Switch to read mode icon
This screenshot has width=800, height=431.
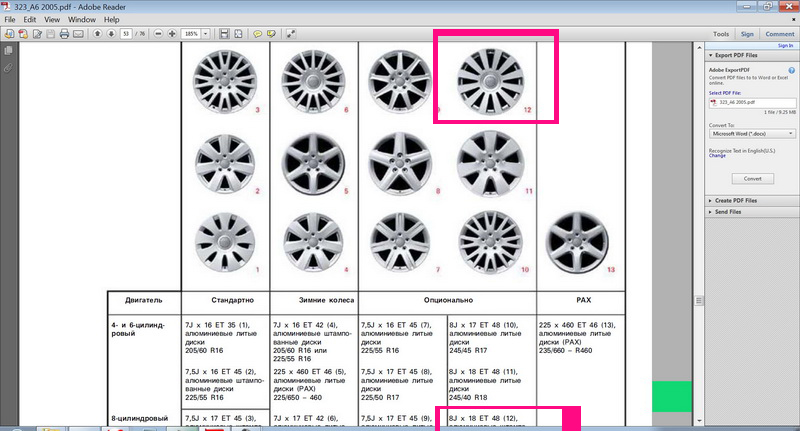pyautogui.click(x=290, y=34)
